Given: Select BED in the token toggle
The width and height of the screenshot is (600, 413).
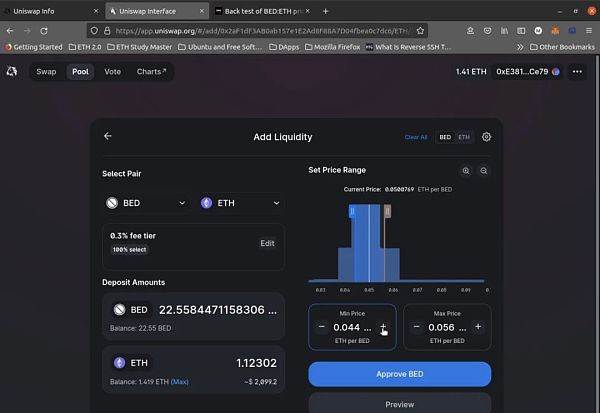Looking at the screenshot, I should point(445,137).
